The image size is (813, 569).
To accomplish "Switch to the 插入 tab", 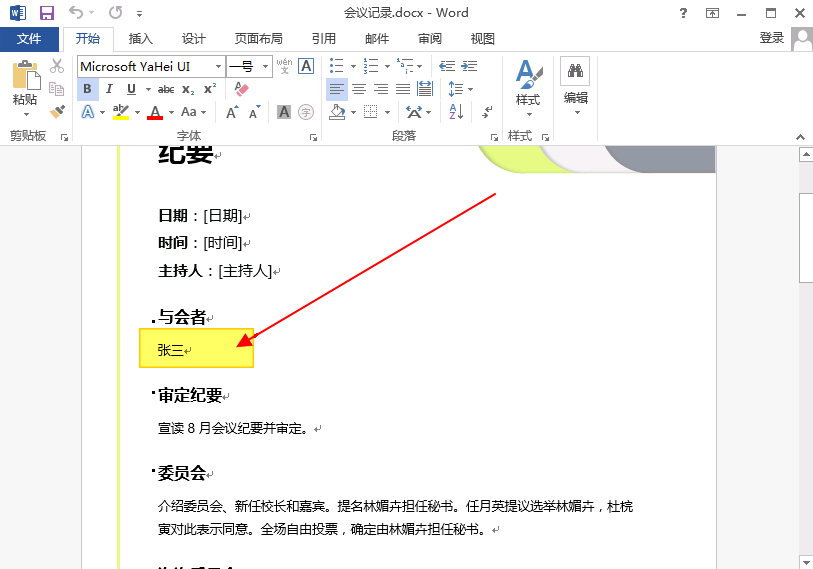I will click(141, 39).
